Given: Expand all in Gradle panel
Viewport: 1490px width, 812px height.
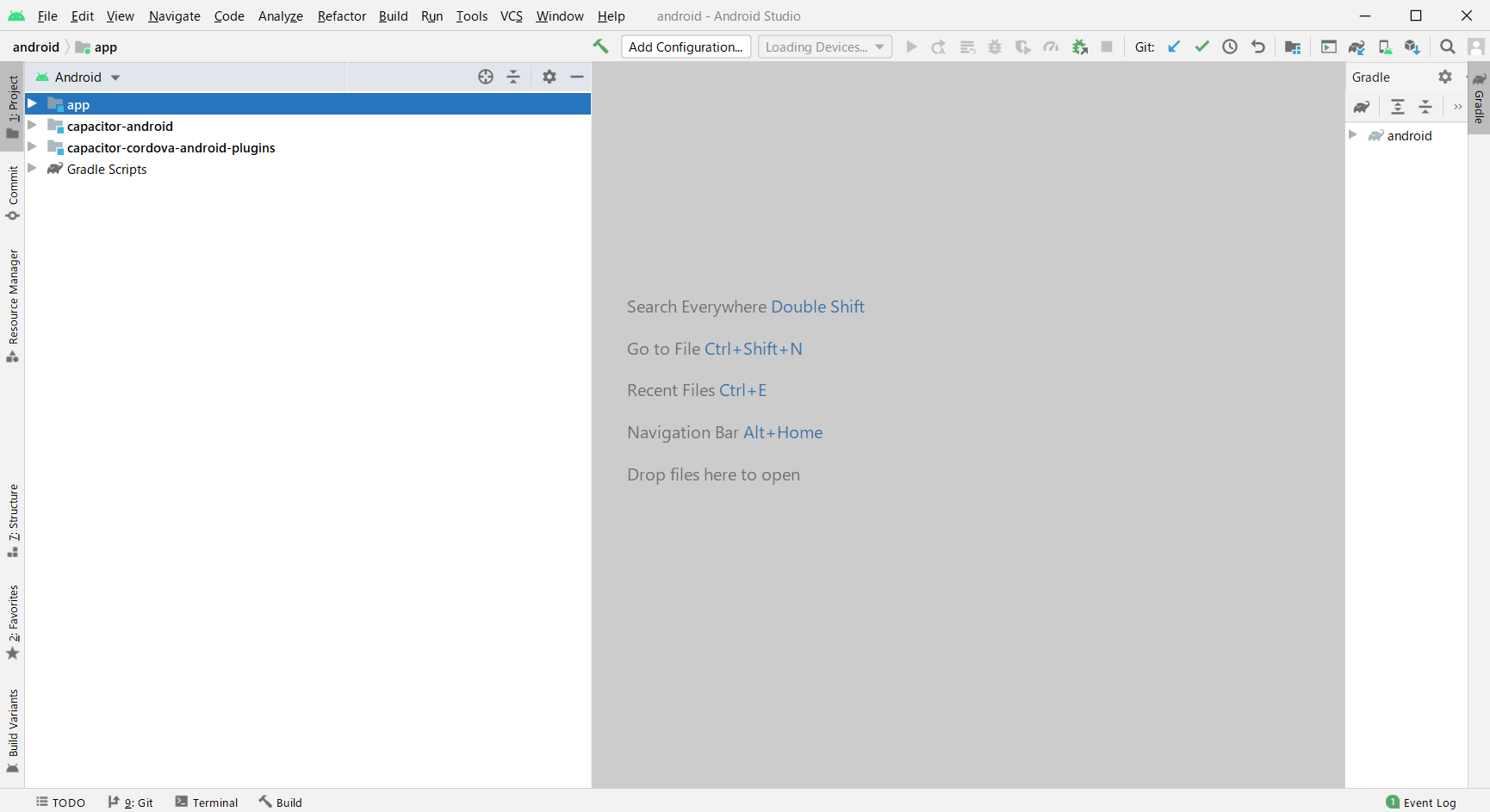Looking at the screenshot, I should [x=1398, y=107].
